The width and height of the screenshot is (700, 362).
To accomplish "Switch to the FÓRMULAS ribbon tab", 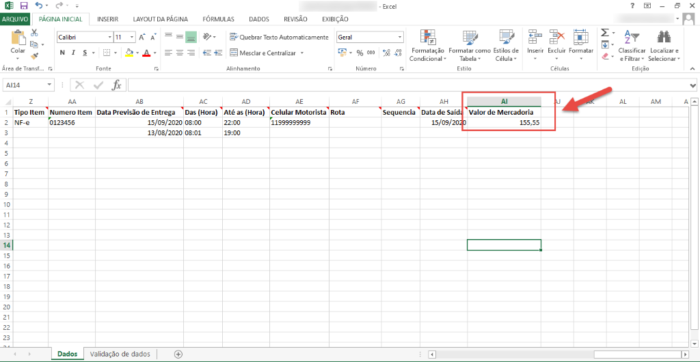I will (x=218, y=19).
